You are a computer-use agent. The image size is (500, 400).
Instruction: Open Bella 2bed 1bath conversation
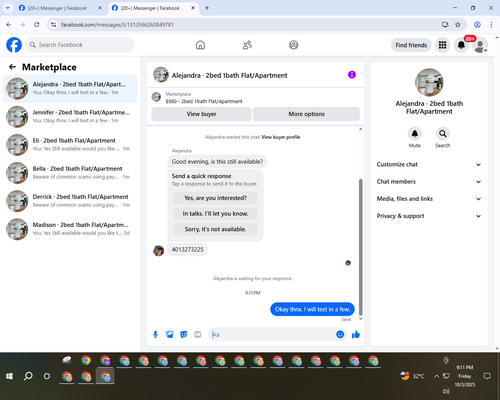(x=70, y=173)
